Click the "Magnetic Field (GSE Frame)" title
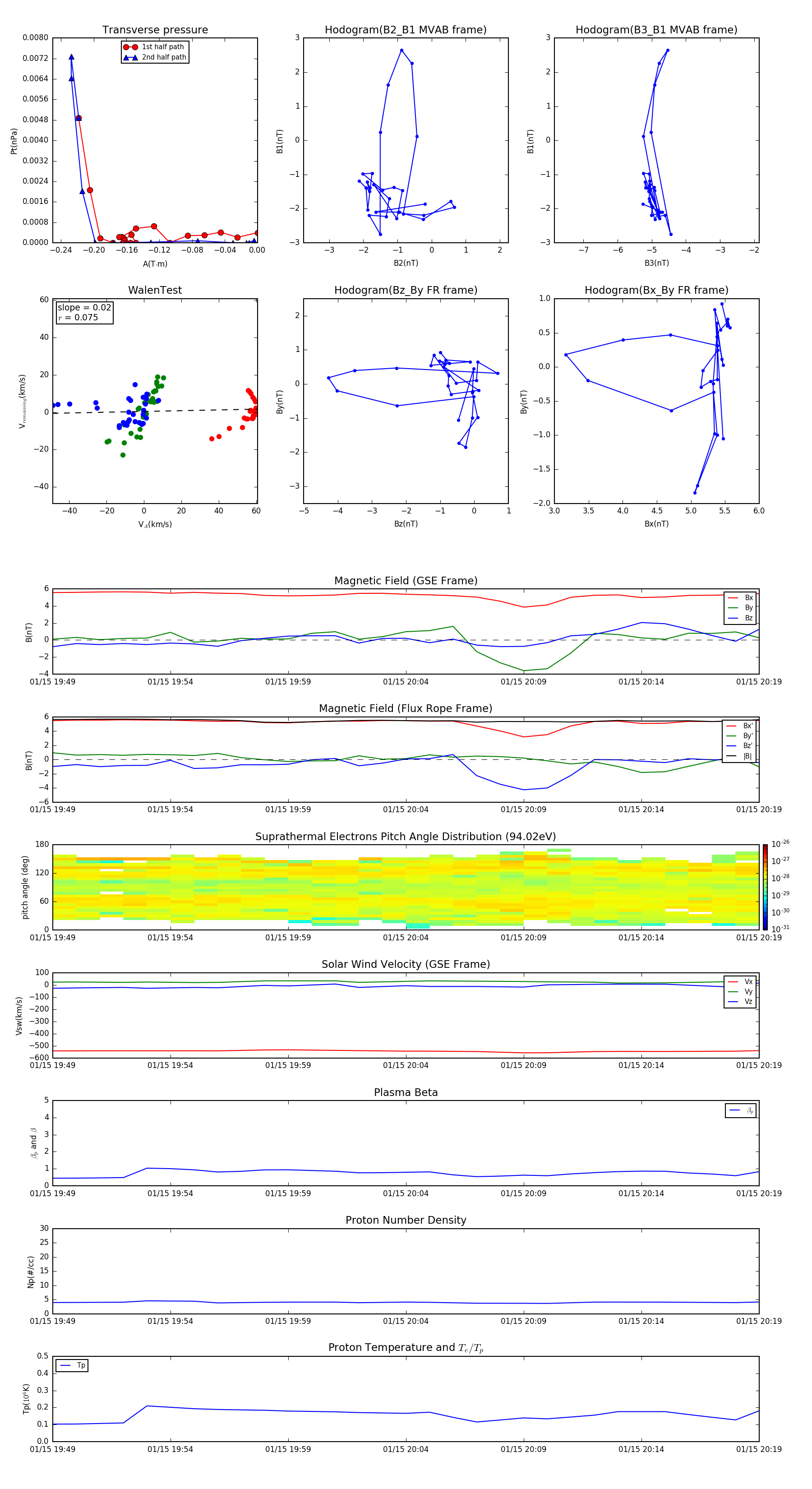The height and width of the screenshot is (1489, 812). pos(406,581)
